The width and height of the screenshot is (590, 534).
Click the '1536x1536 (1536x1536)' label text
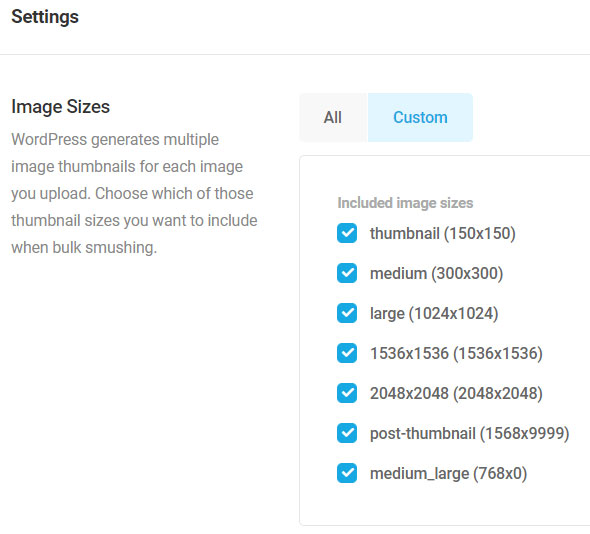coord(456,353)
